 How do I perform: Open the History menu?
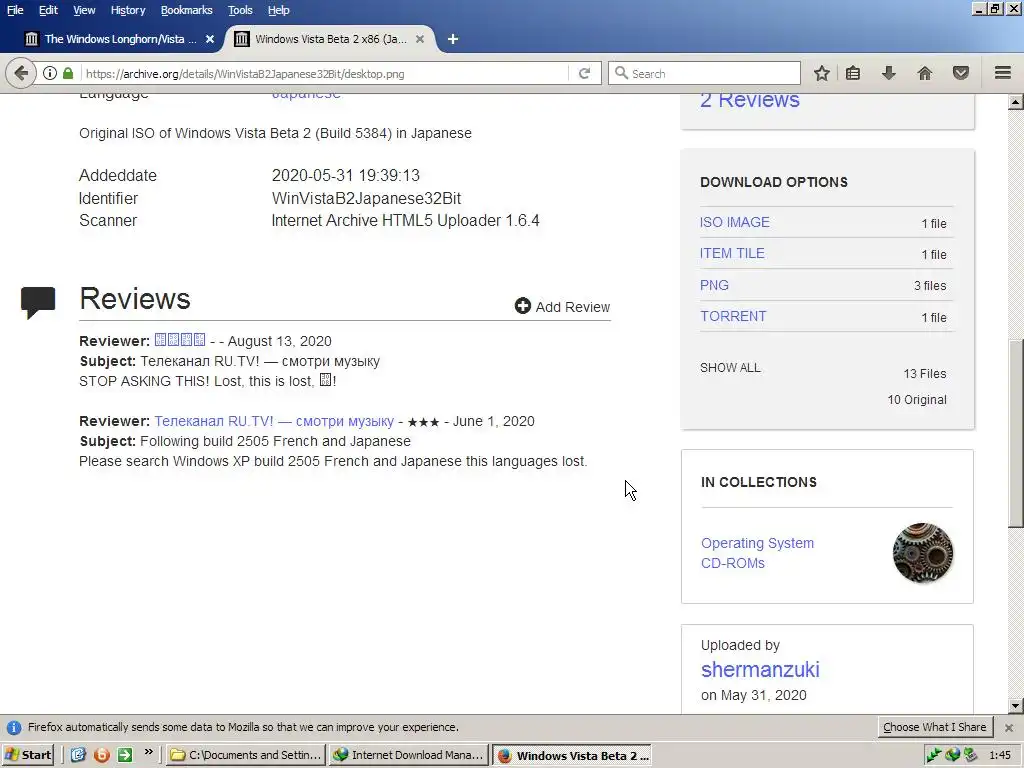pyautogui.click(x=127, y=10)
